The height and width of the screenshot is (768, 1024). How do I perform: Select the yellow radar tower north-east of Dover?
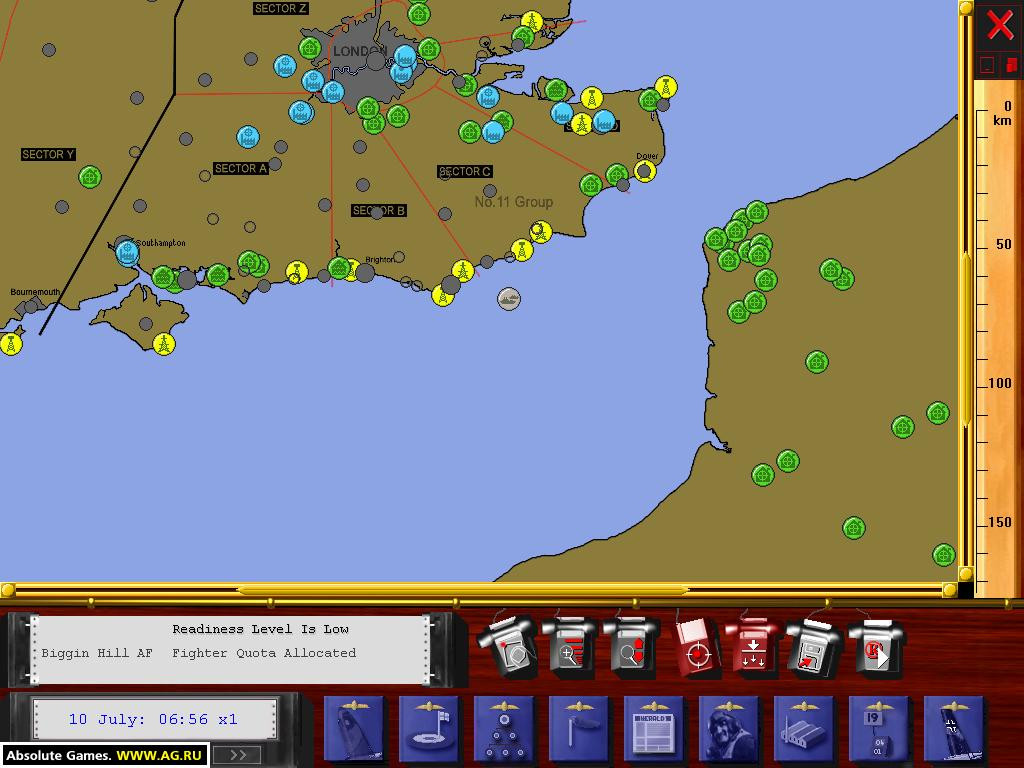click(665, 86)
